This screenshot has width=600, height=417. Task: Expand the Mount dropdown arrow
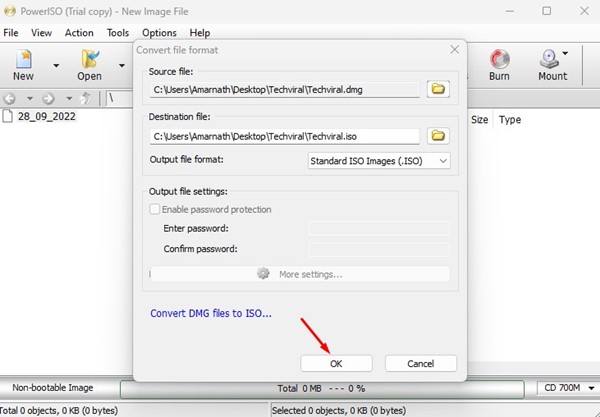(565, 54)
